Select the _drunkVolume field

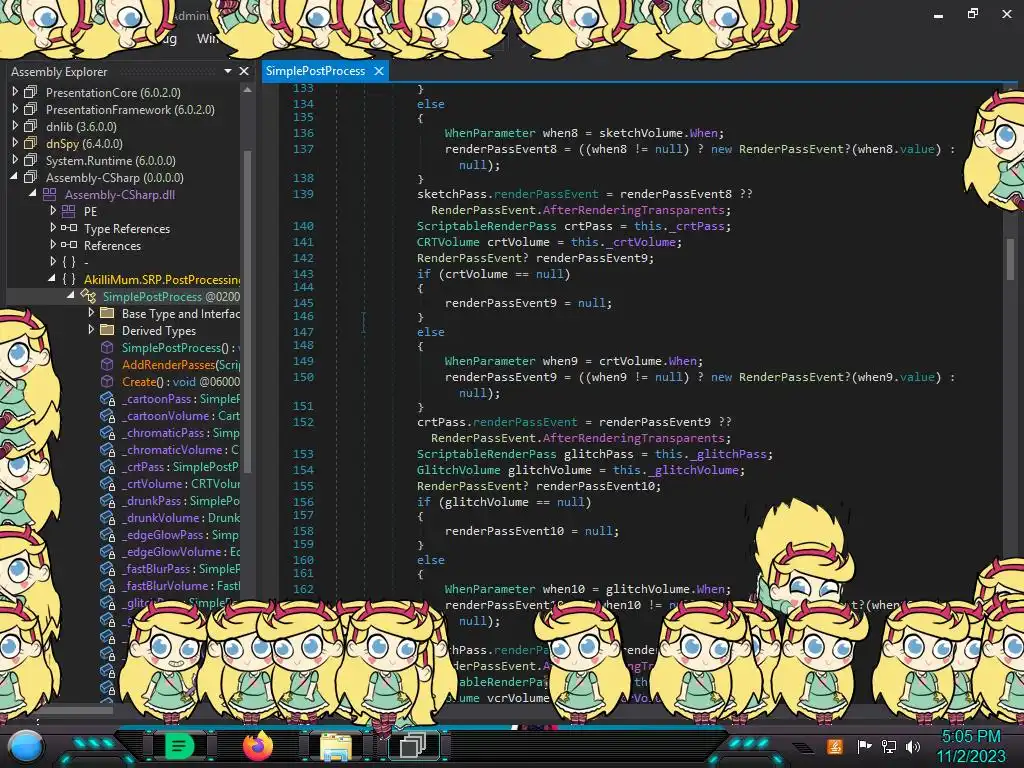pos(181,517)
